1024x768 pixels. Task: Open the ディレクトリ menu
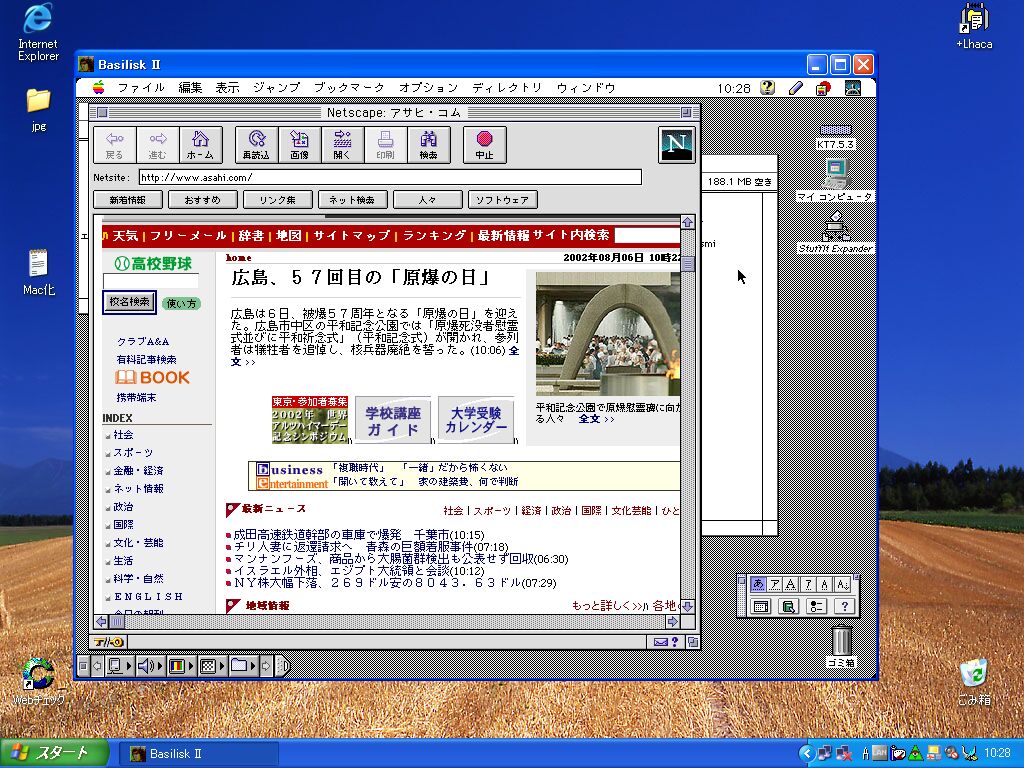(507, 88)
